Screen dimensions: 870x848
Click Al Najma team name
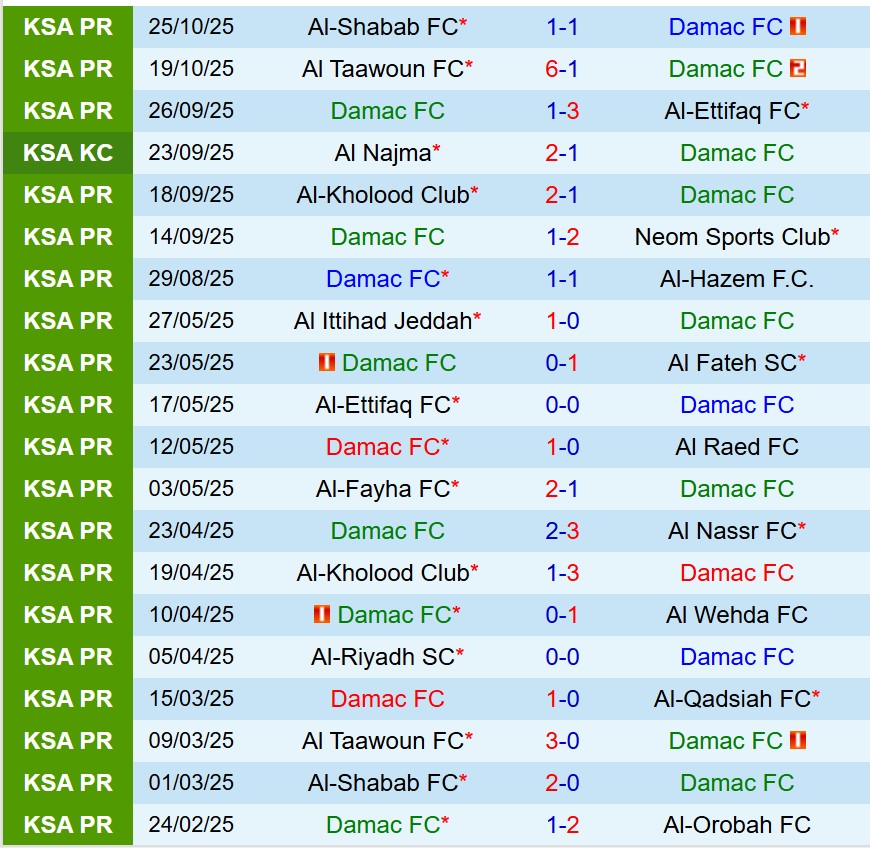(x=383, y=153)
